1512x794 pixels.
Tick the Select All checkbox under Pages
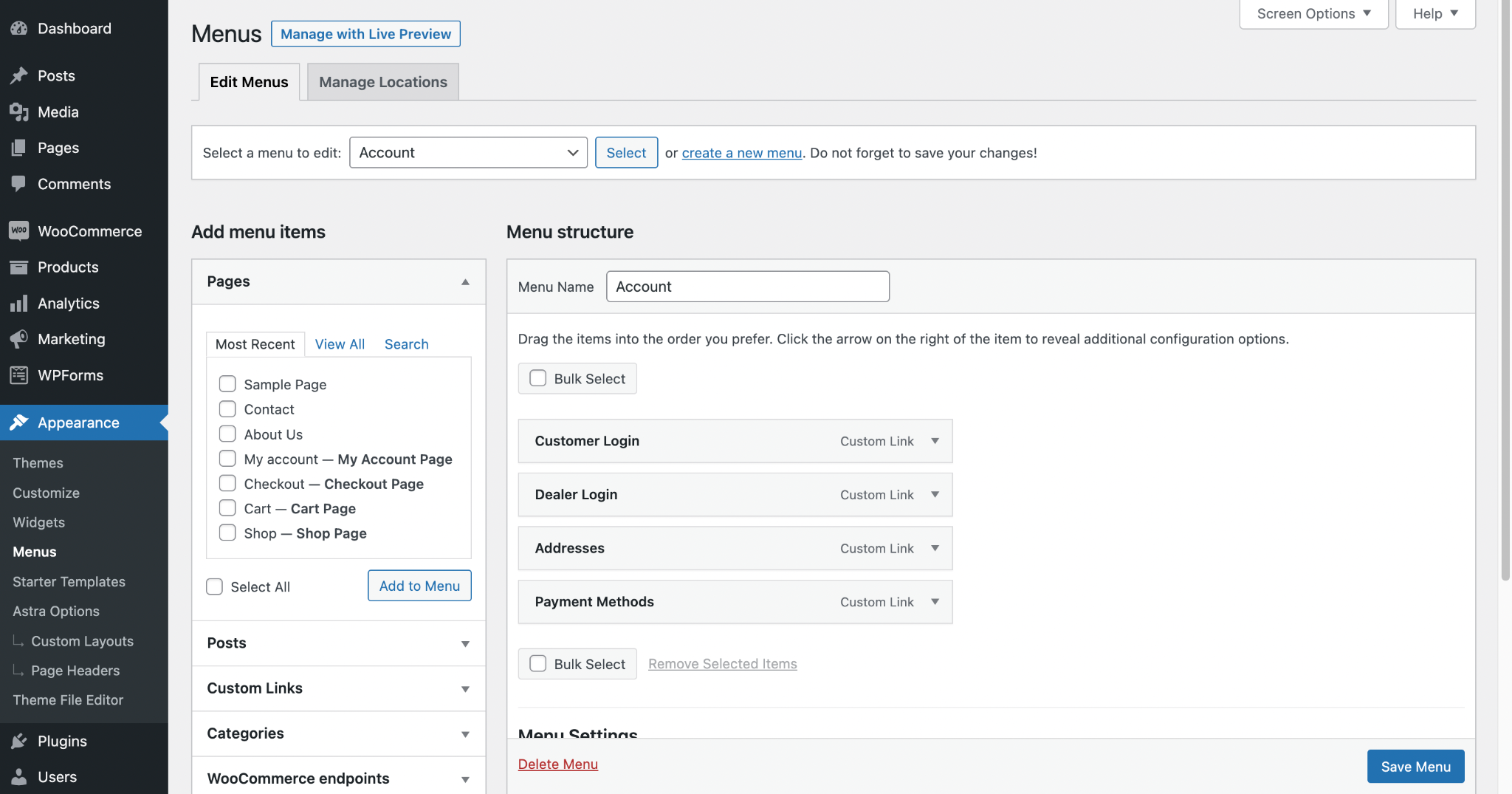(214, 586)
